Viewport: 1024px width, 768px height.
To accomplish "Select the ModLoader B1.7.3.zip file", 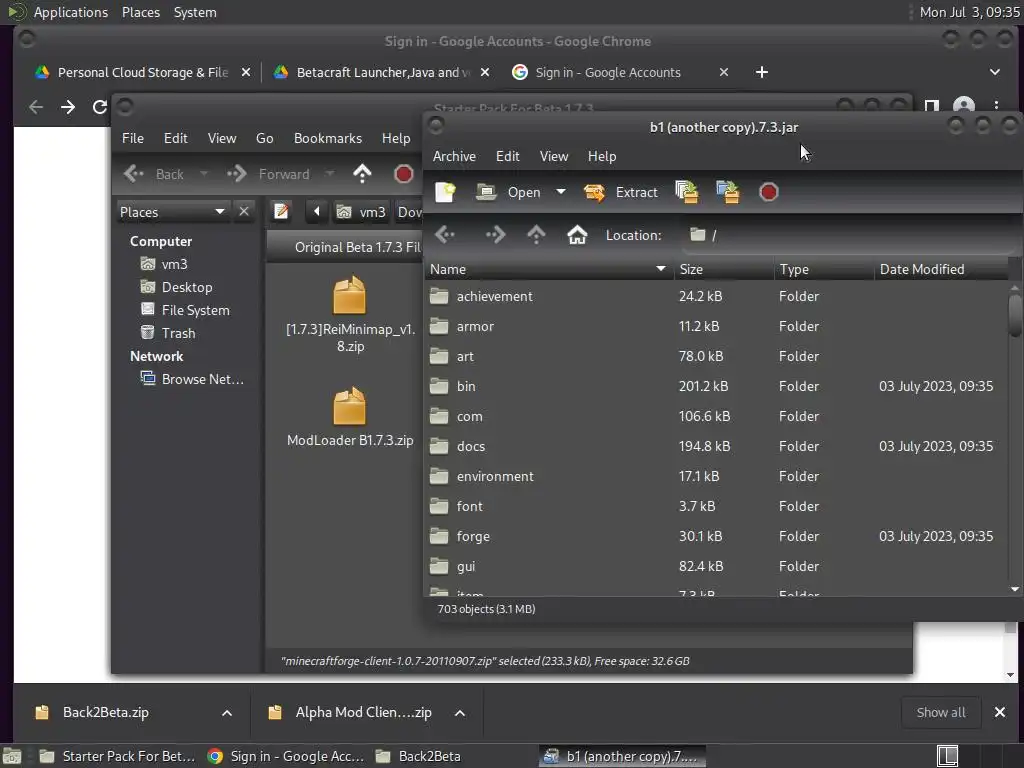I will tap(350, 417).
